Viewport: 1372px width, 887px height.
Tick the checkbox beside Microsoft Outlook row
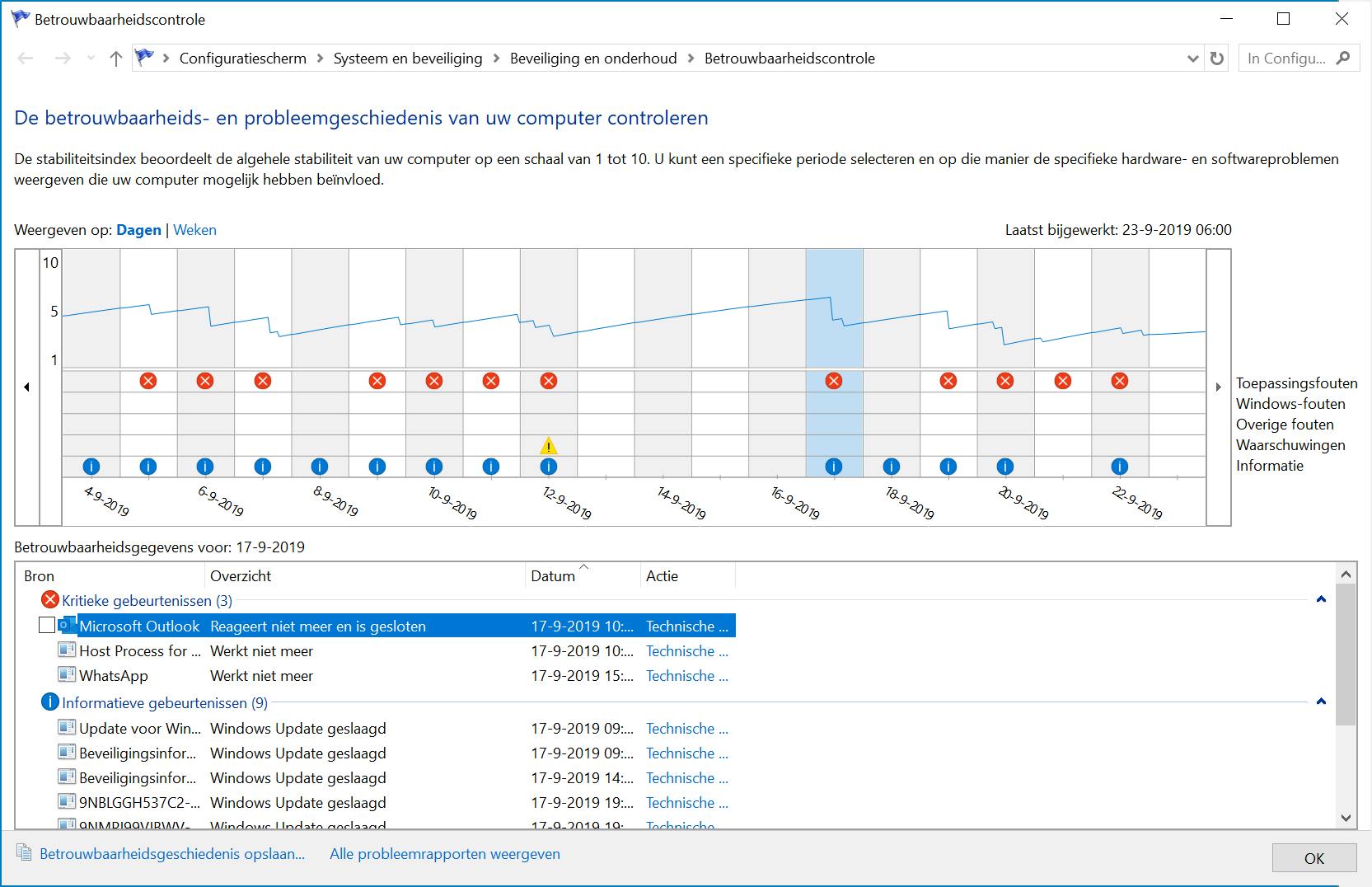click(47, 626)
